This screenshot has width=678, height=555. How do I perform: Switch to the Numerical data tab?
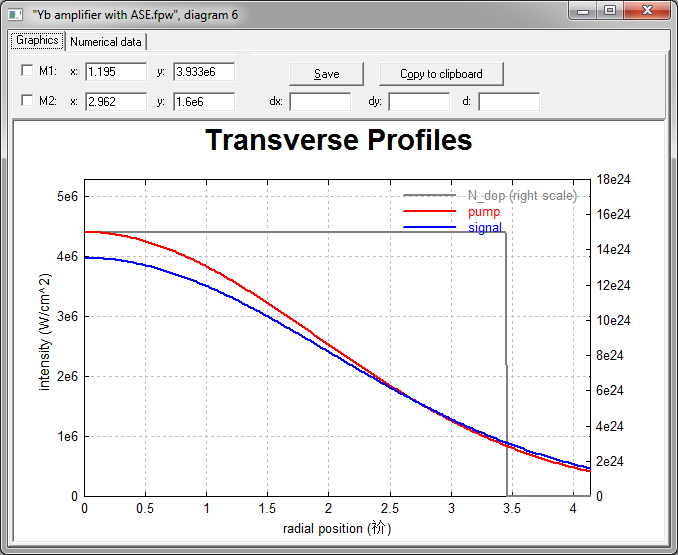(106, 42)
